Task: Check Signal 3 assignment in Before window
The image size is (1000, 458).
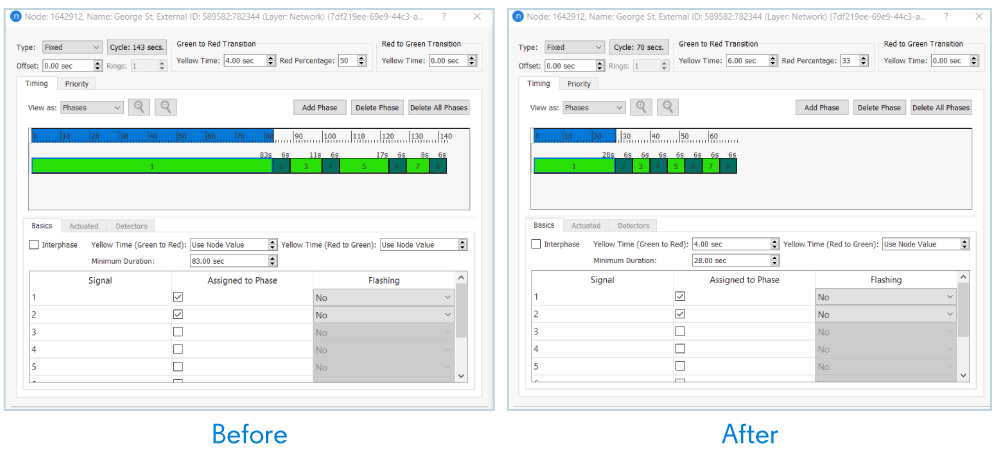Action: (x=178, y=332)
